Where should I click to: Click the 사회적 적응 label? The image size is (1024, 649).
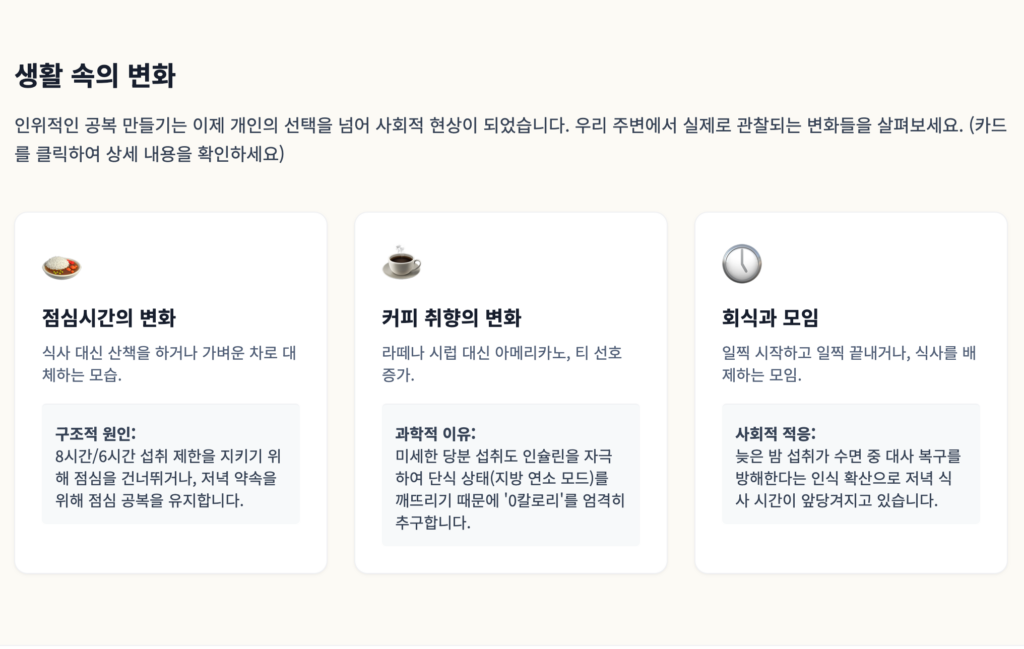(775, 433)
